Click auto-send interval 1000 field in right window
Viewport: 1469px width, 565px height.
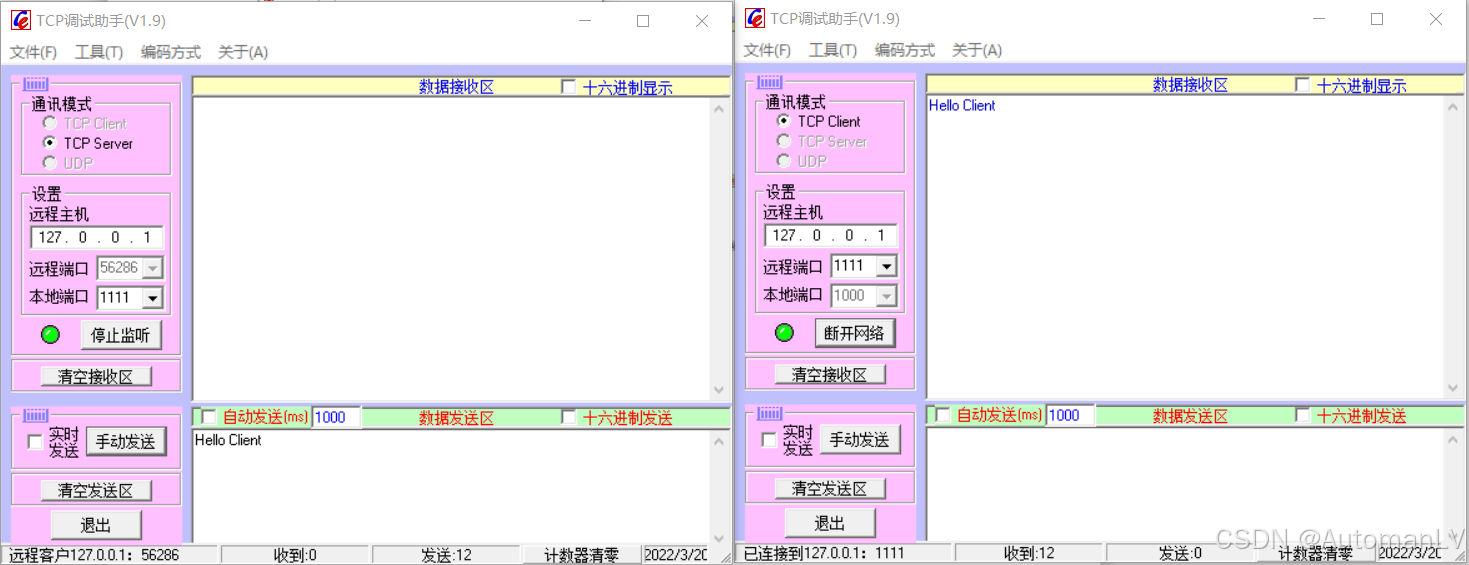(1069, 415)
